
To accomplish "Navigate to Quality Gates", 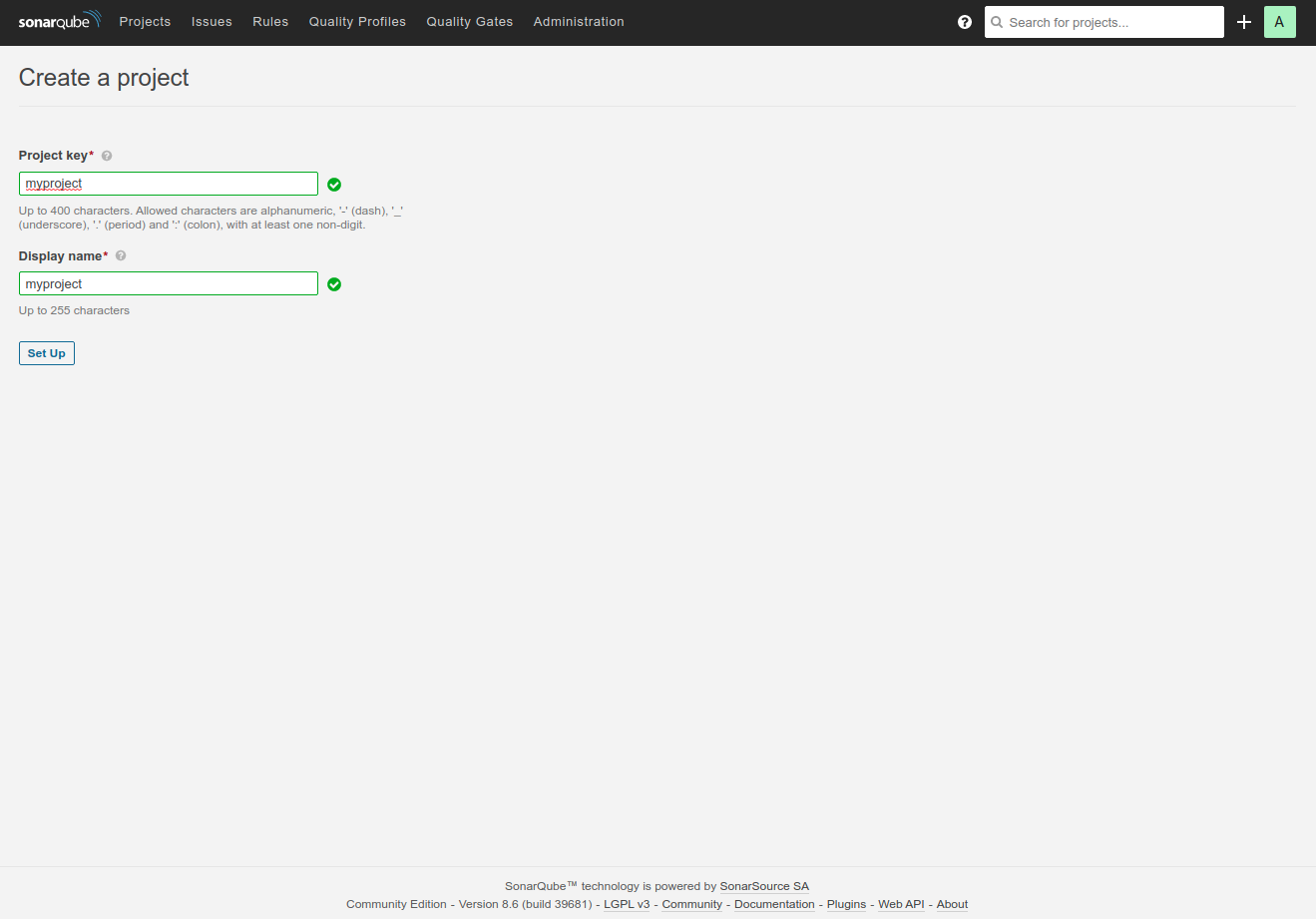I will pos(469,21).
